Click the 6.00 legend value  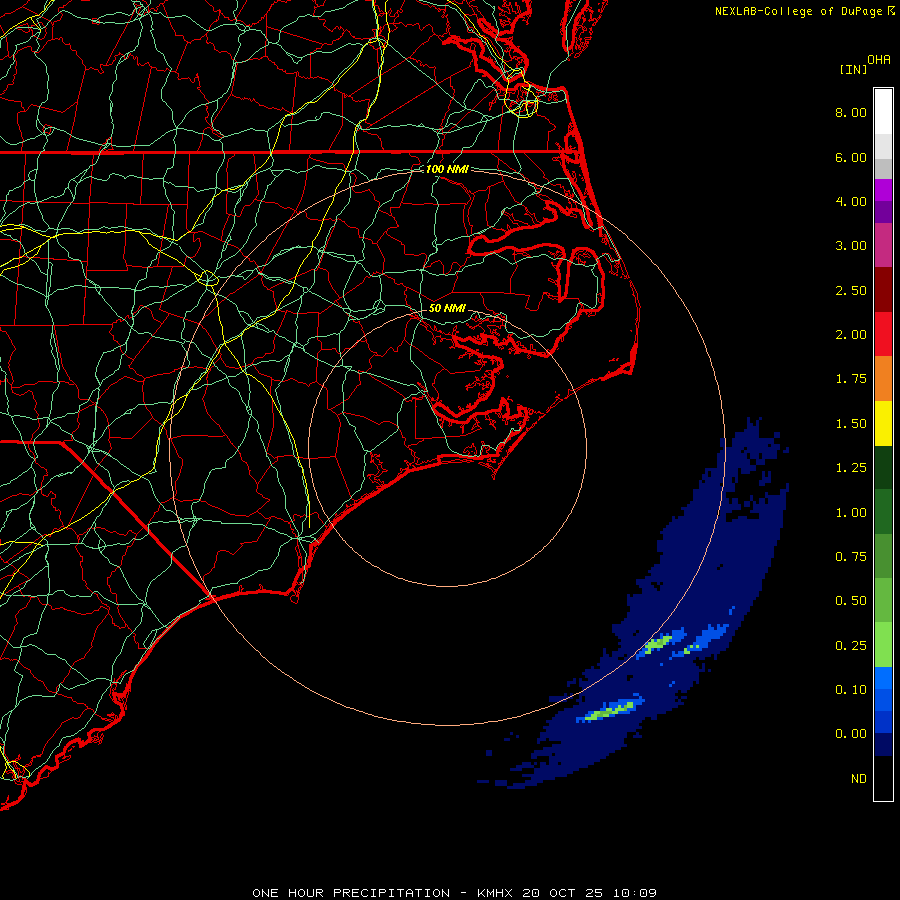point(851,157)
